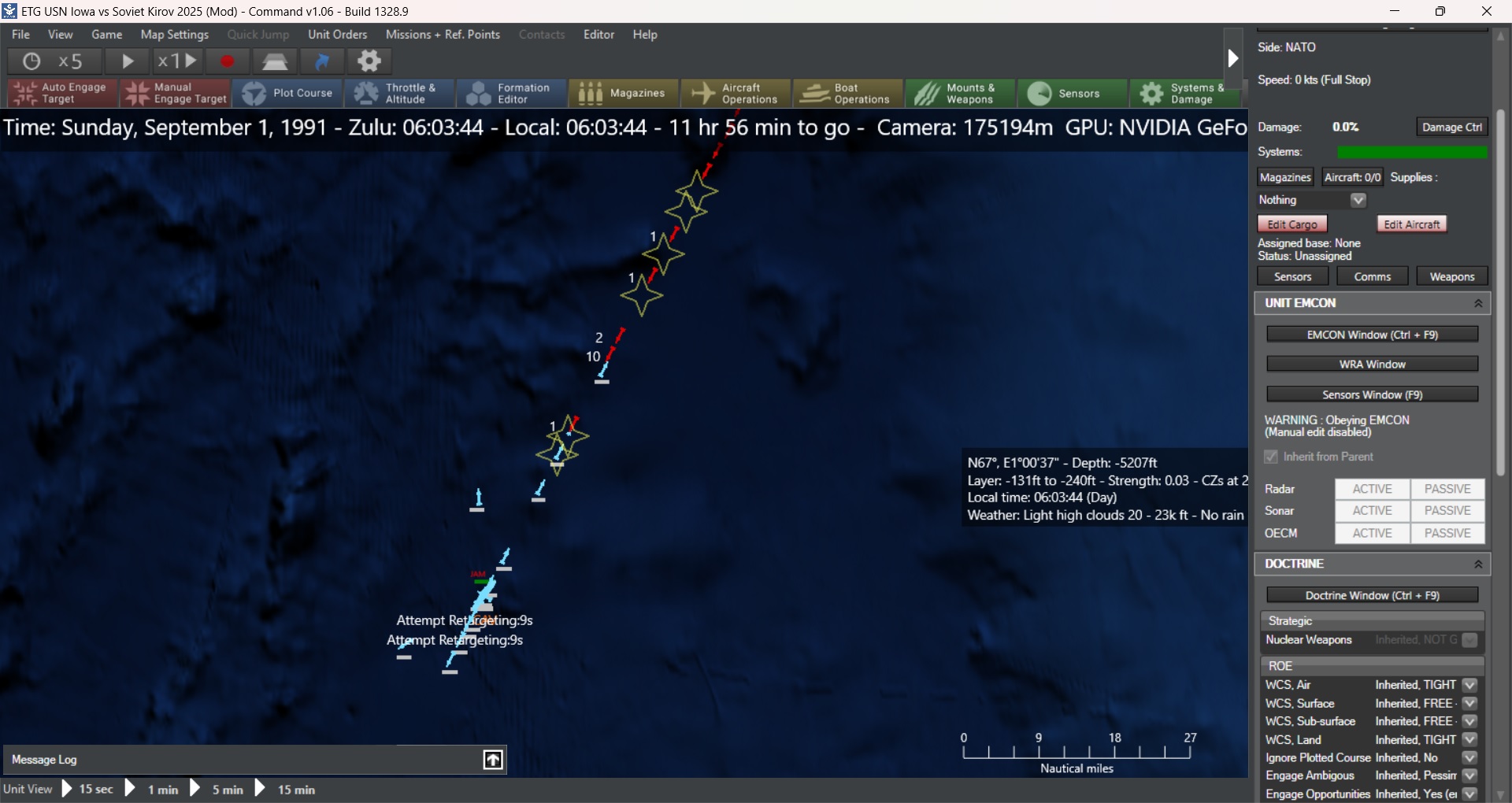
Task: Open Aircraft Operations
Action: 736,93
